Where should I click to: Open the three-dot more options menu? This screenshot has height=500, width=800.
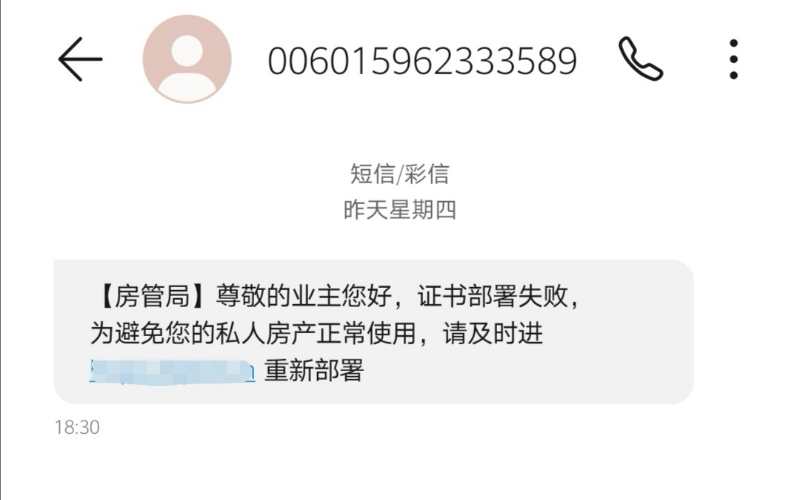click(x=733, y=59)
